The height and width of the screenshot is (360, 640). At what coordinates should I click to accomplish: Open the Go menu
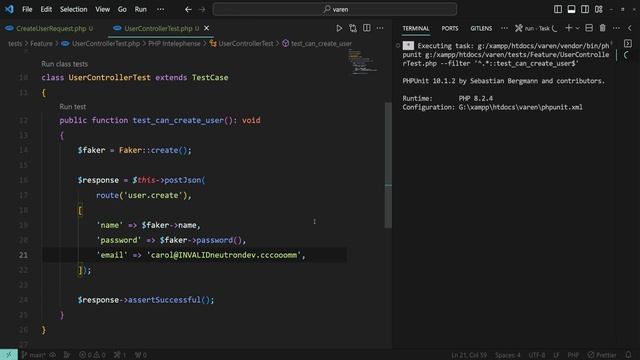pyautogui.click(x=122, y=9)
